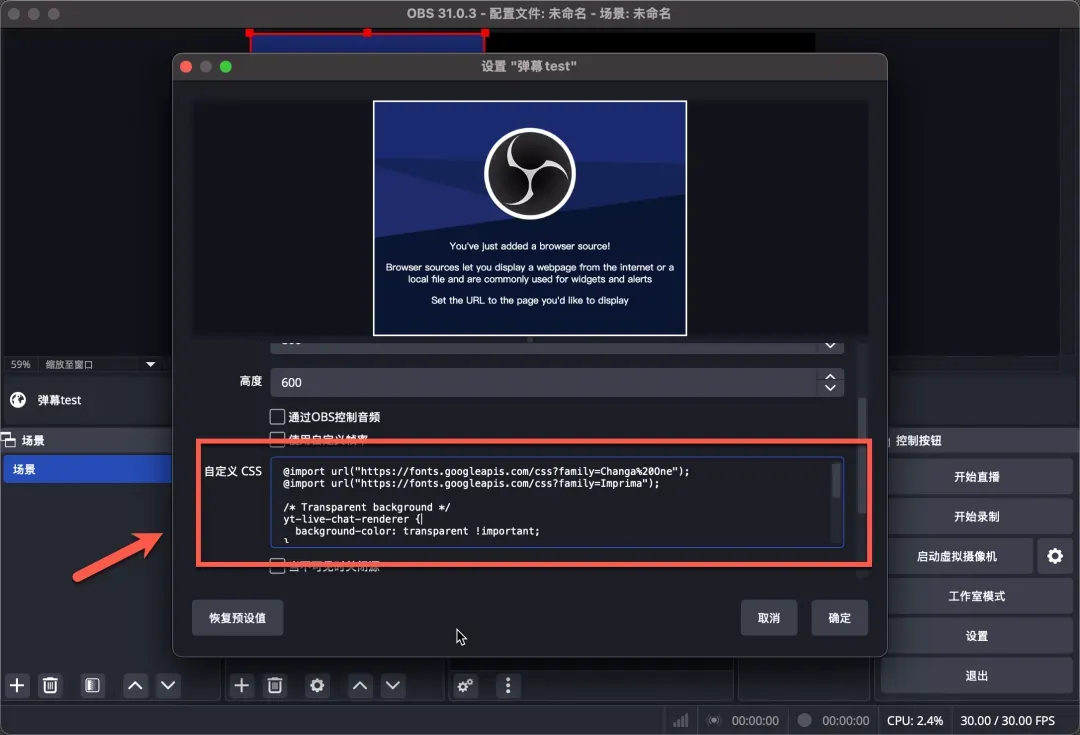Move the source up in the list
This screenshot has width=1080, height=735.
point(360,685)
